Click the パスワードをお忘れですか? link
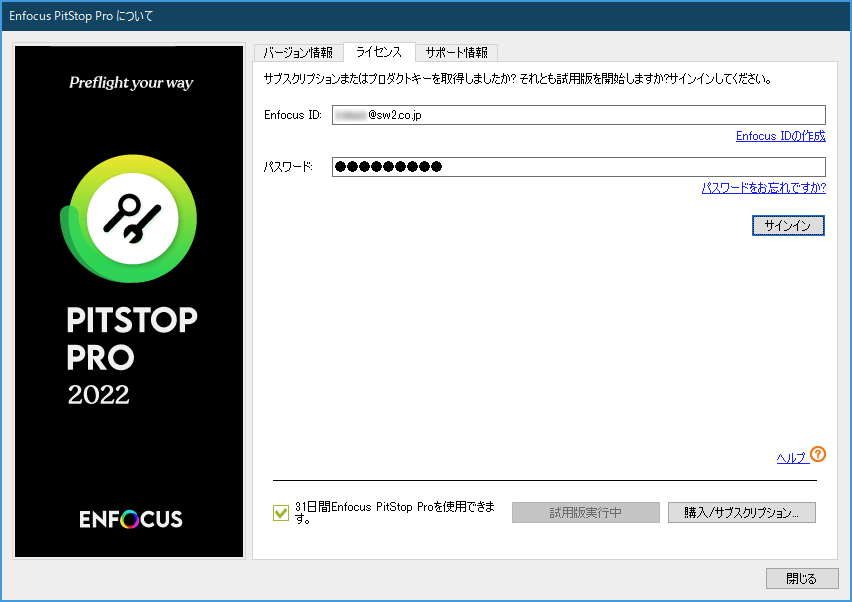This screenshot has width=852, height=602. (763, 188)
